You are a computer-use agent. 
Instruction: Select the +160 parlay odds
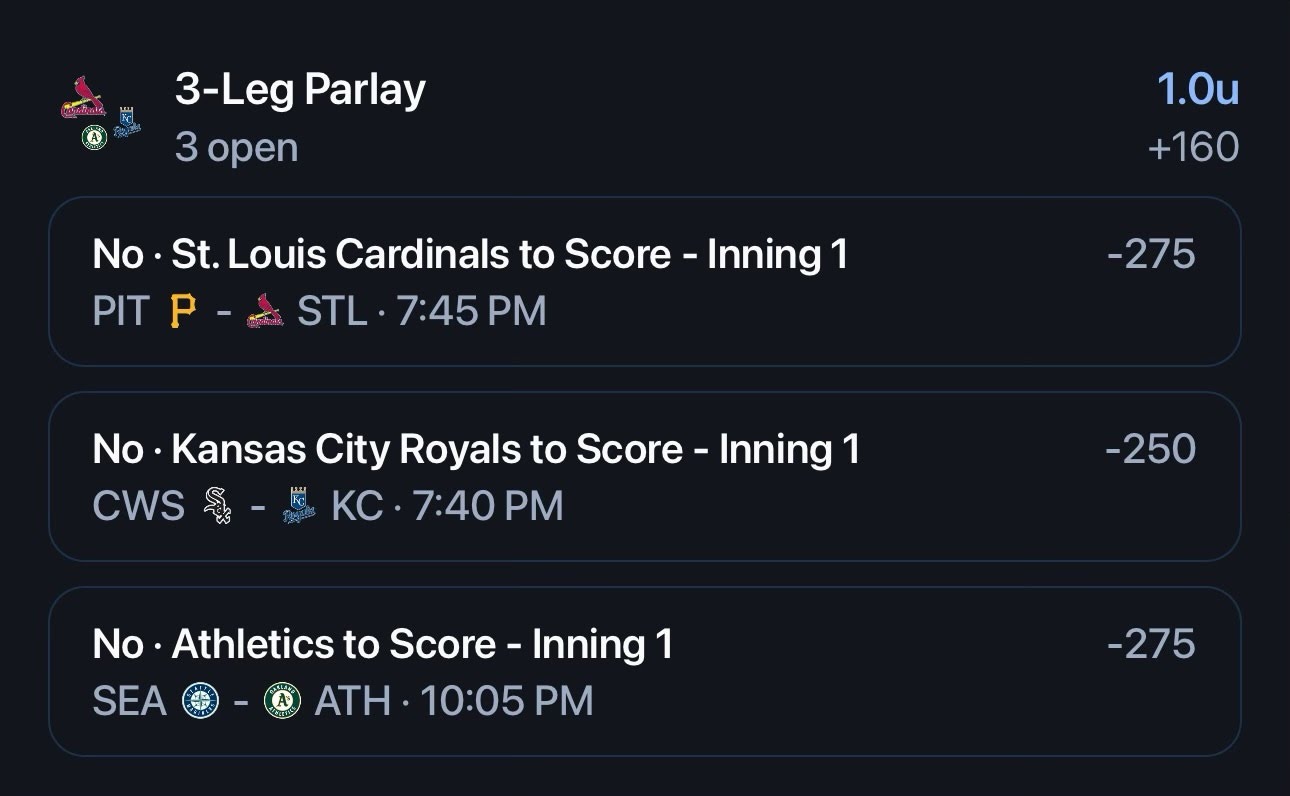1193,147
